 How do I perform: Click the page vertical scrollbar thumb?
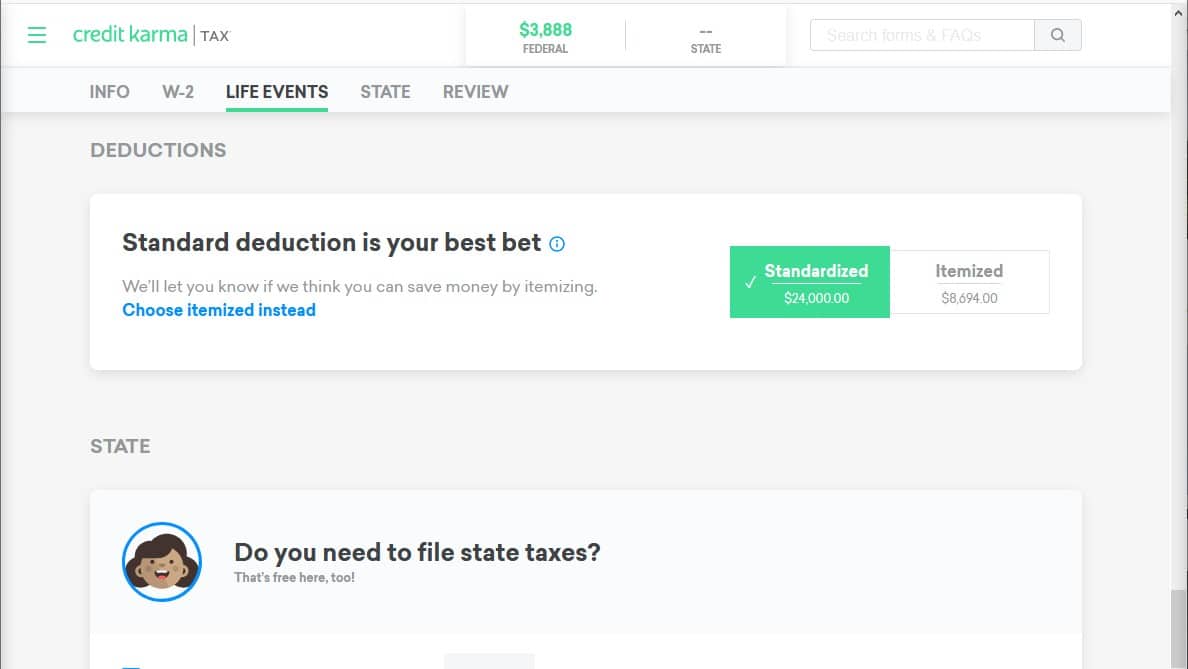[x=1179, y=629]
